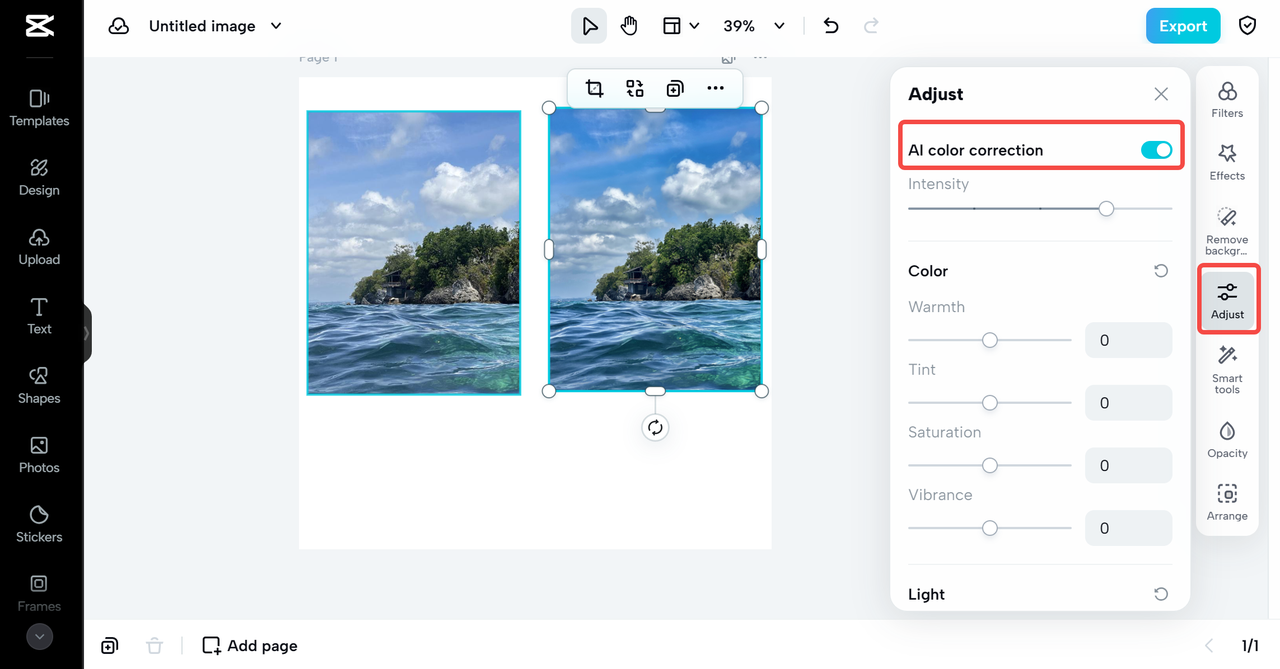Close the Adjust panel
1280x669 pixels.
[x=1161, y=94]
